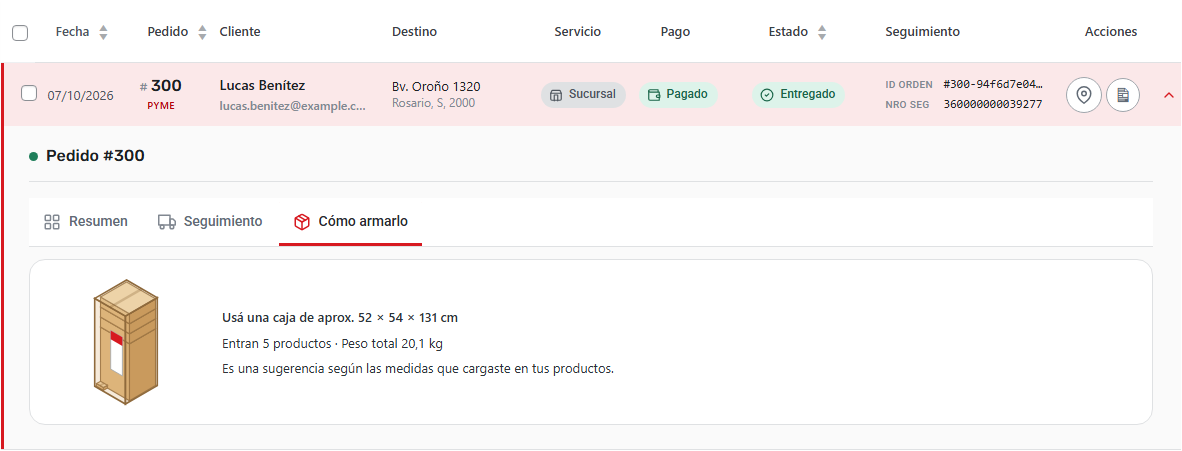Sort by Pedido column arrows
The height and width of the screenshot is (451, 1182).
202,32
